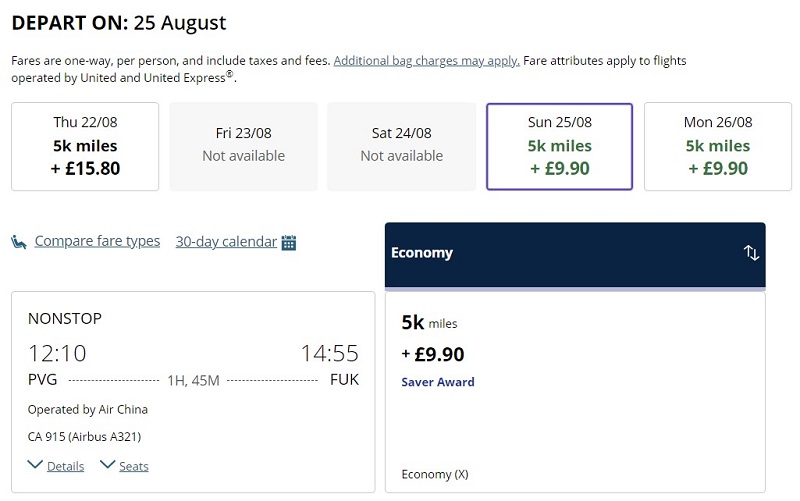Viewport: 800px width, 501px height.
Task: Click the seat icon beside Compare fare types
Action: (19, 242)
